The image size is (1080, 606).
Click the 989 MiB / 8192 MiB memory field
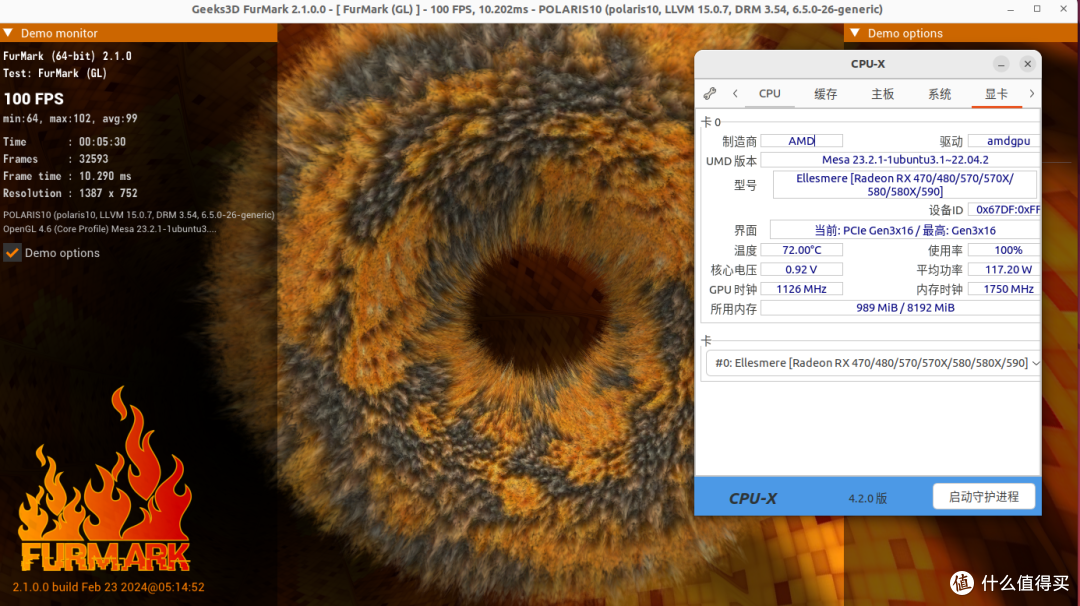900,308
